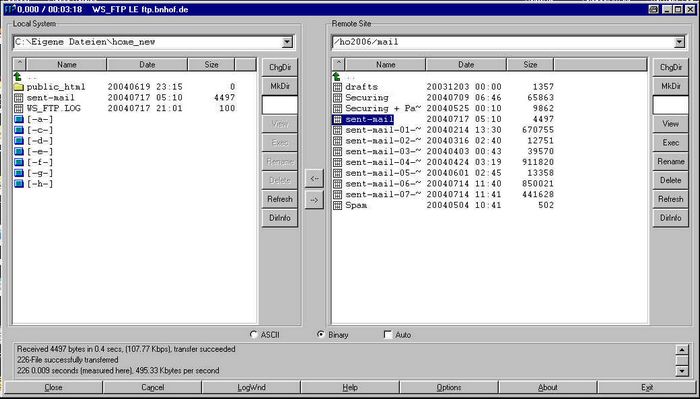Click the sent-mail-07~ file icon
Image resolution: width=700 pixels, height=399 pixels.
coord(338,194)
